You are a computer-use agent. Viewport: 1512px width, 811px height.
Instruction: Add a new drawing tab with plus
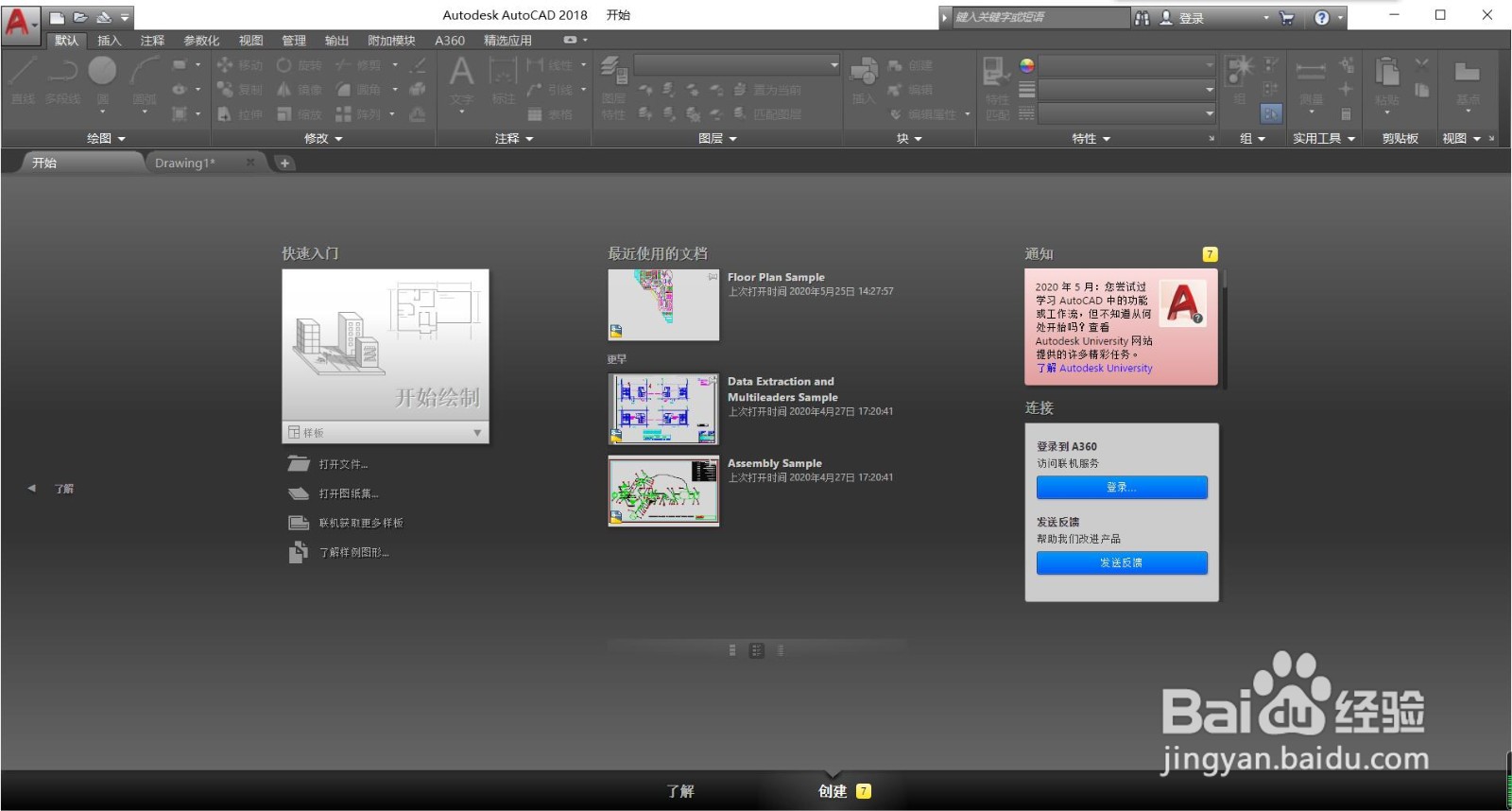(x=284, y=163)
